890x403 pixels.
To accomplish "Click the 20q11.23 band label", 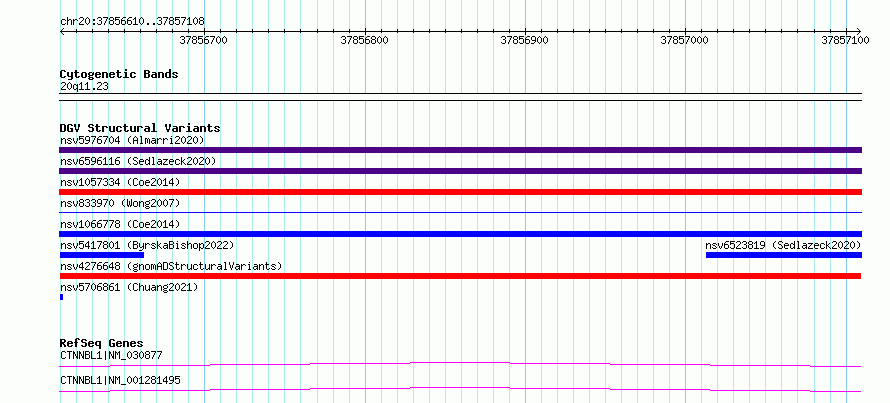I will [x=84, y=86].
